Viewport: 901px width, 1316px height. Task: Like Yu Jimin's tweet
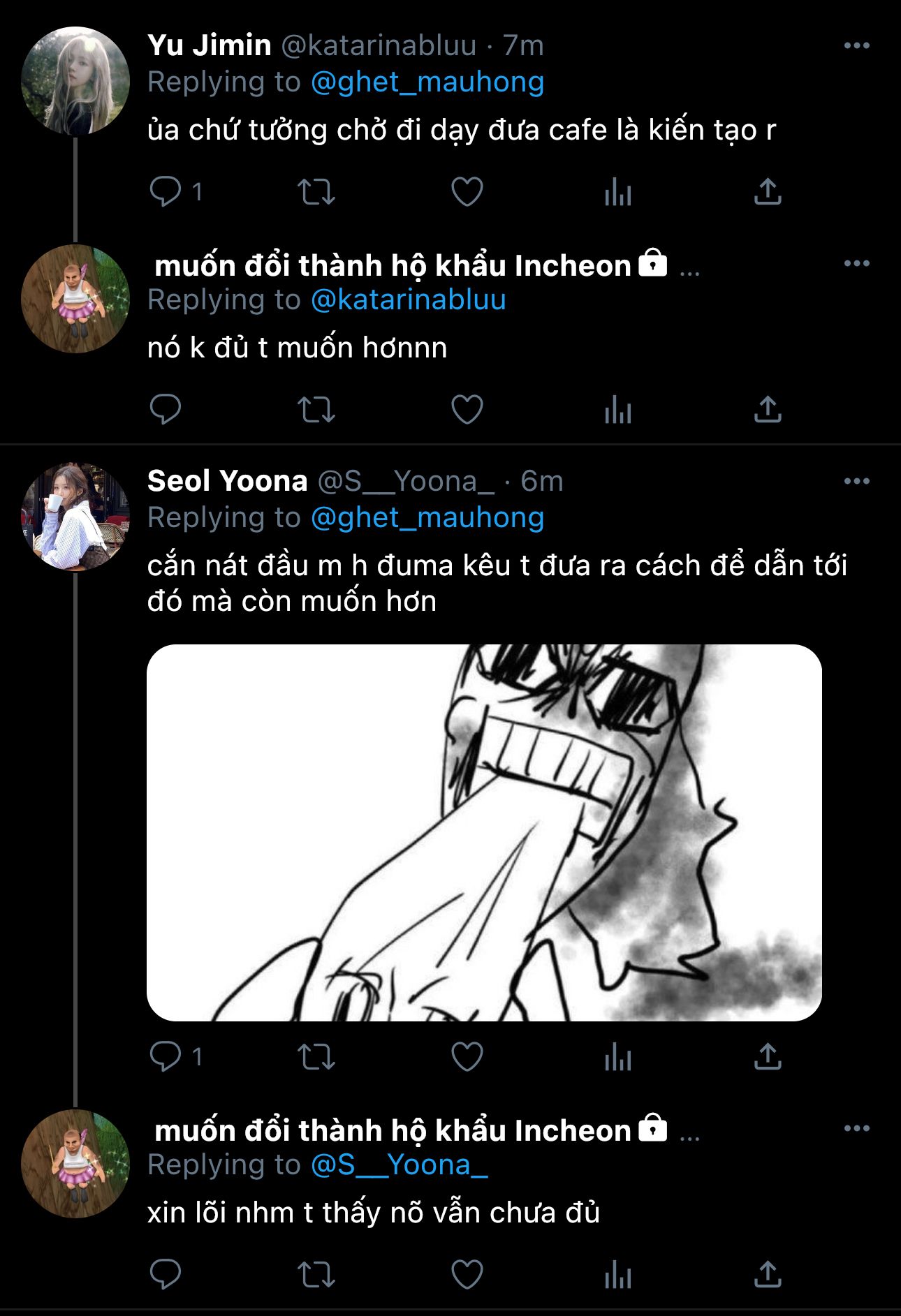[x=467, y=191]
